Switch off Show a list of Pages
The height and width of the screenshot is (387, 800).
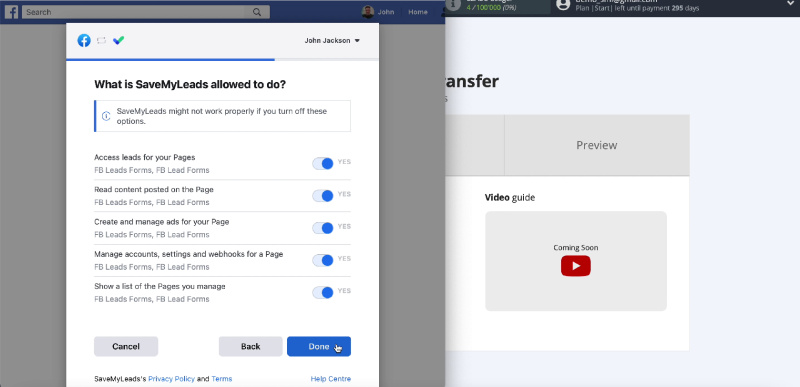322,292
